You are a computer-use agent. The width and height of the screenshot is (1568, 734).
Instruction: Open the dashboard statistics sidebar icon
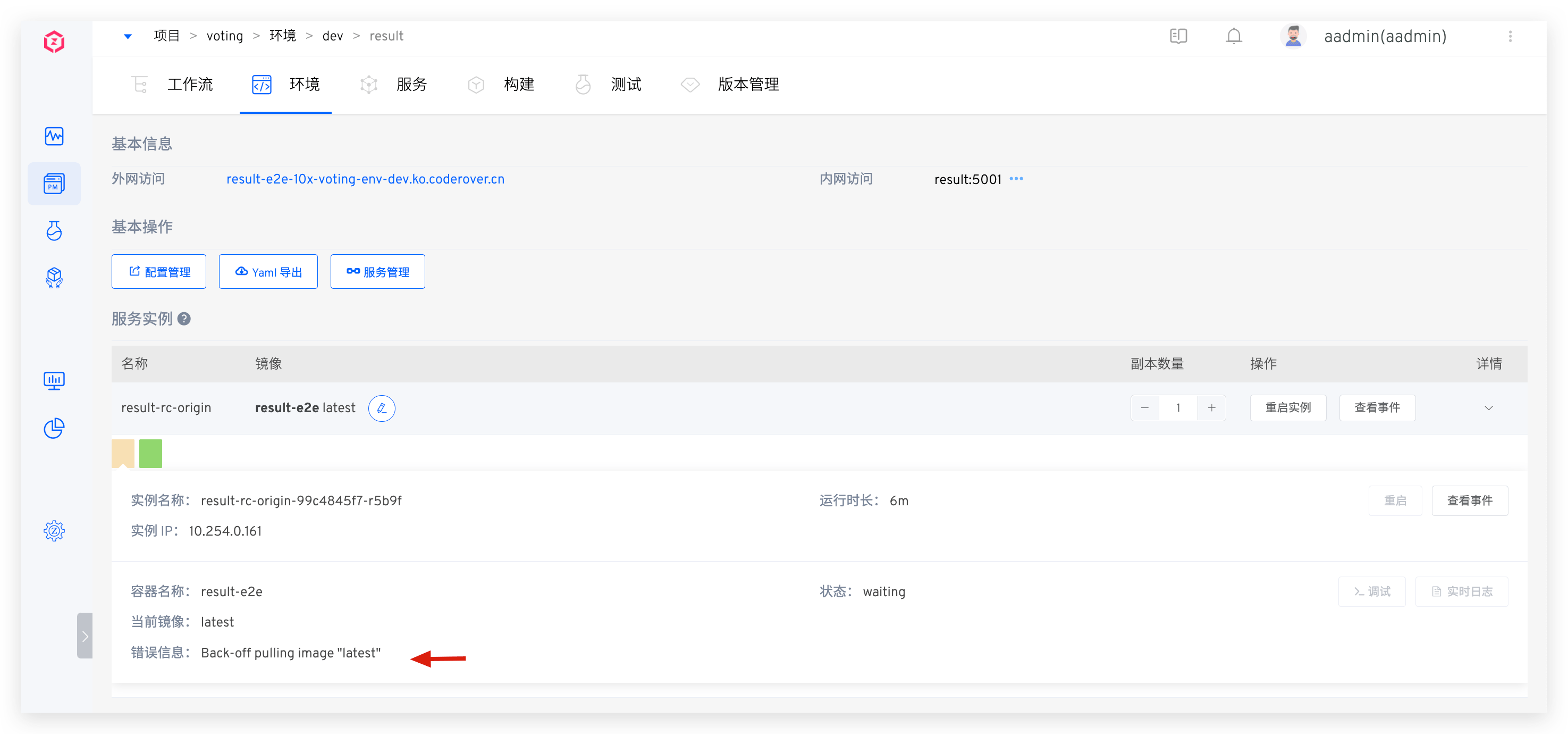coord(54,381)
